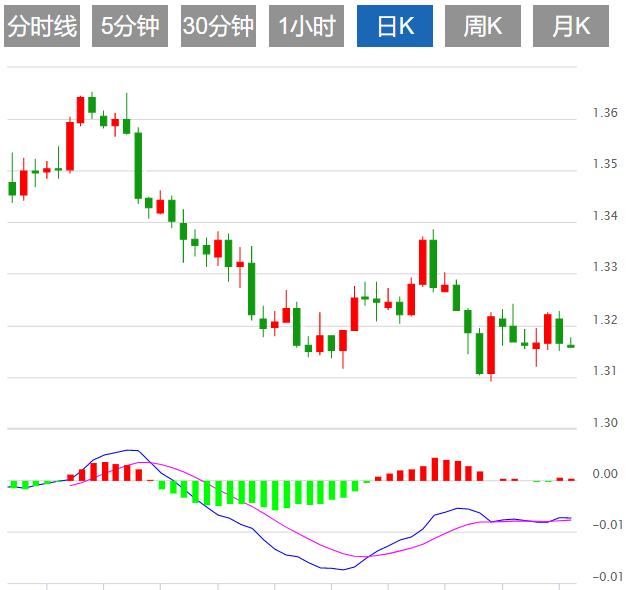Pick the 1.33 price axis label
Viewport: 637px width, 590px height.
(603, 267)
